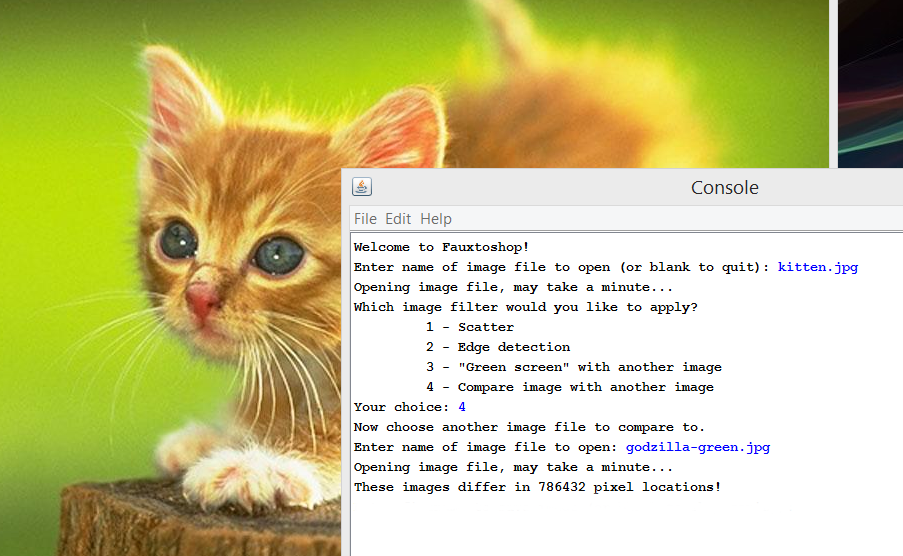Click the 'Your choice: 4' line
Screen dimensions: 903x556
coord(409,407)
